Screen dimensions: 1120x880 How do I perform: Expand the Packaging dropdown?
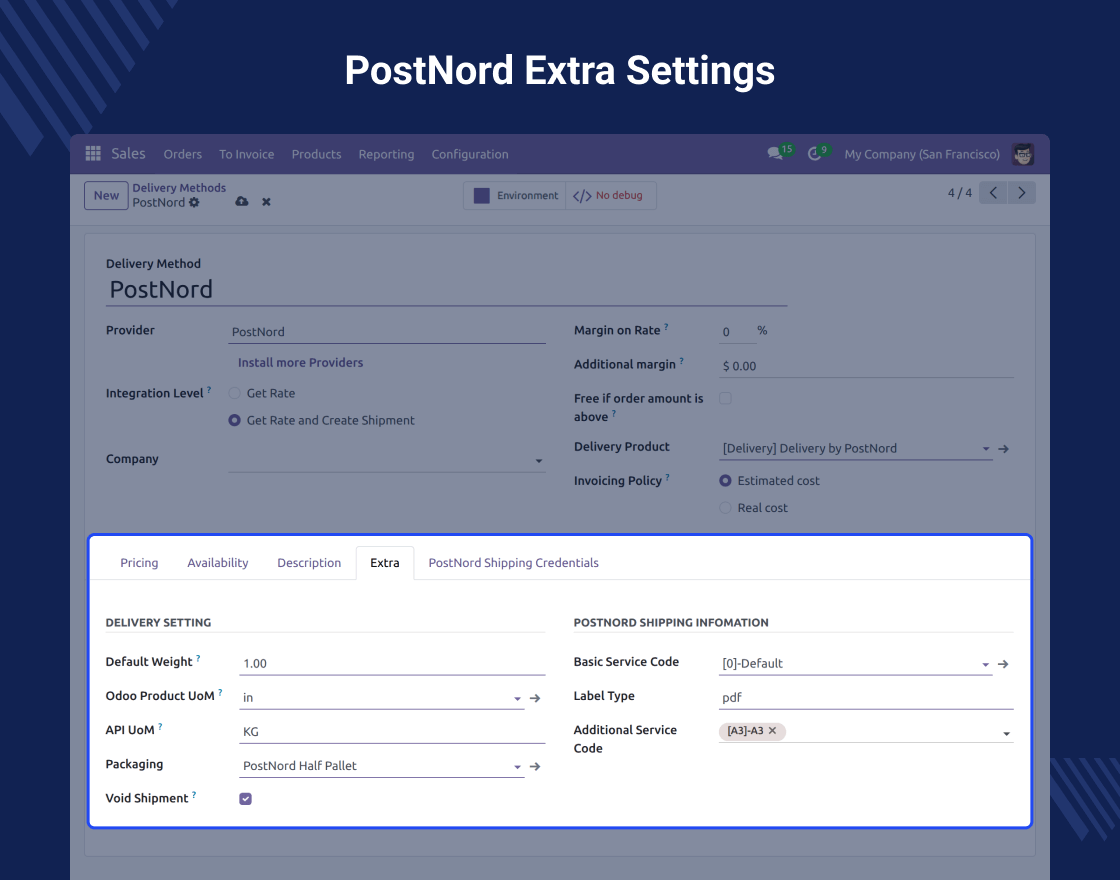pos(517,766)
